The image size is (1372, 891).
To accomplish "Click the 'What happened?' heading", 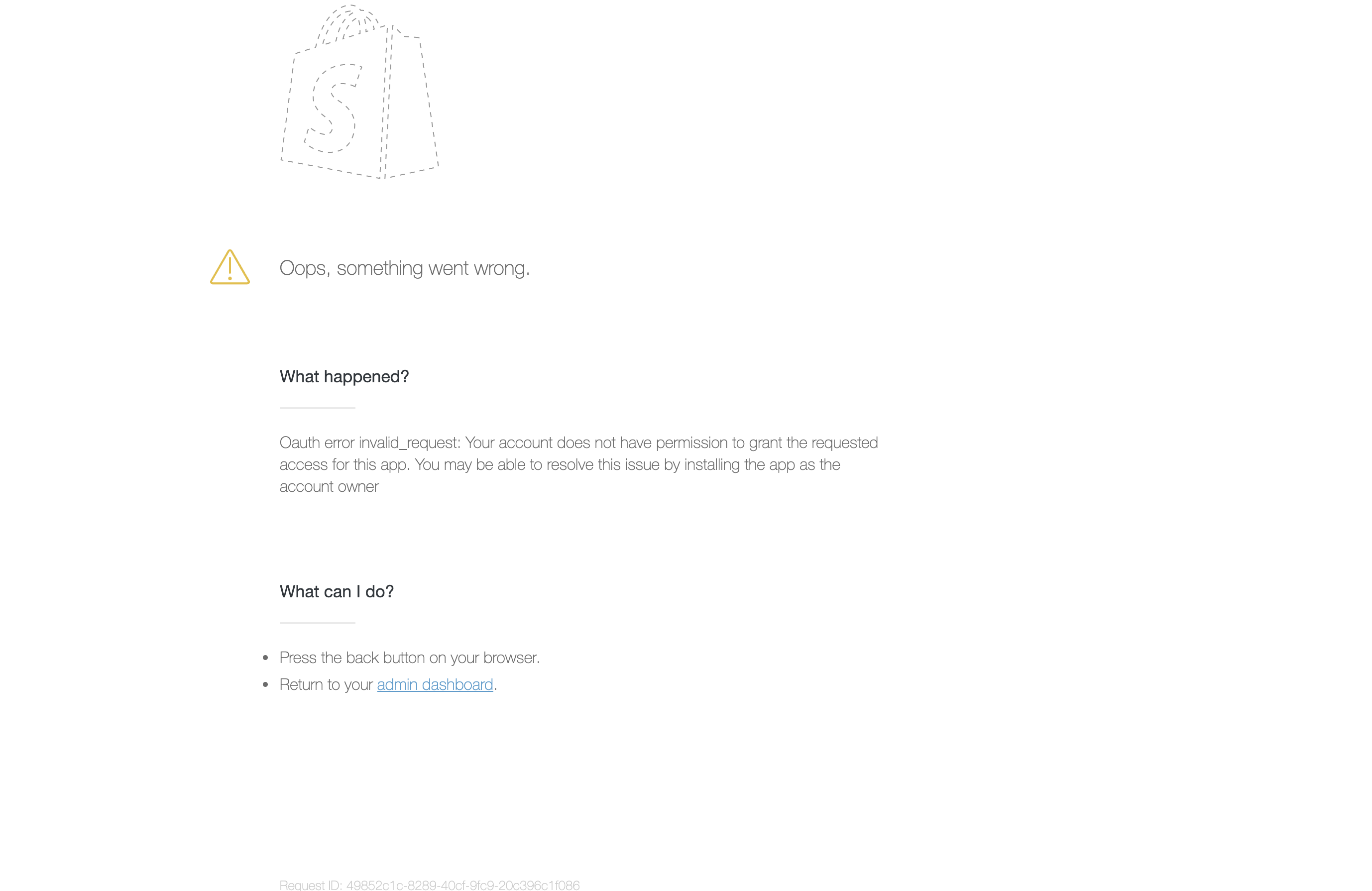I will click(x=344, y=376).
